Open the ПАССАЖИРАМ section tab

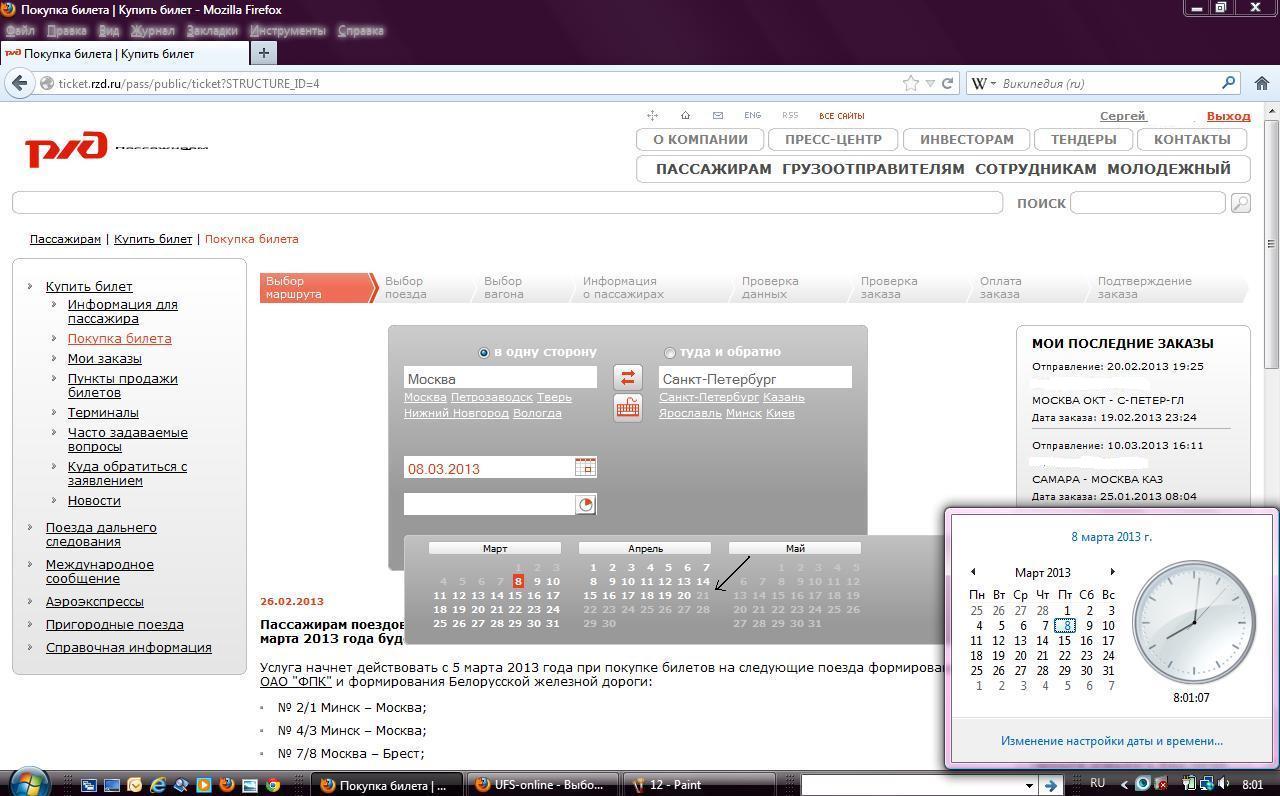coord(713,169)
